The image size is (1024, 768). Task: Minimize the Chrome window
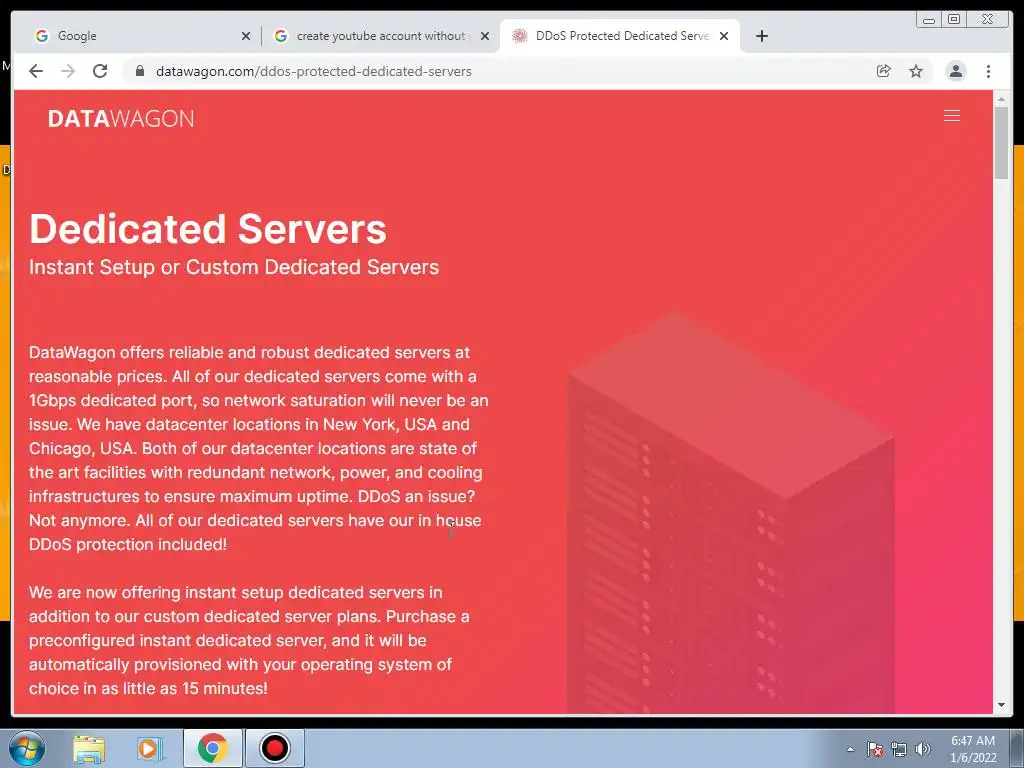click(x=929, y=20)
